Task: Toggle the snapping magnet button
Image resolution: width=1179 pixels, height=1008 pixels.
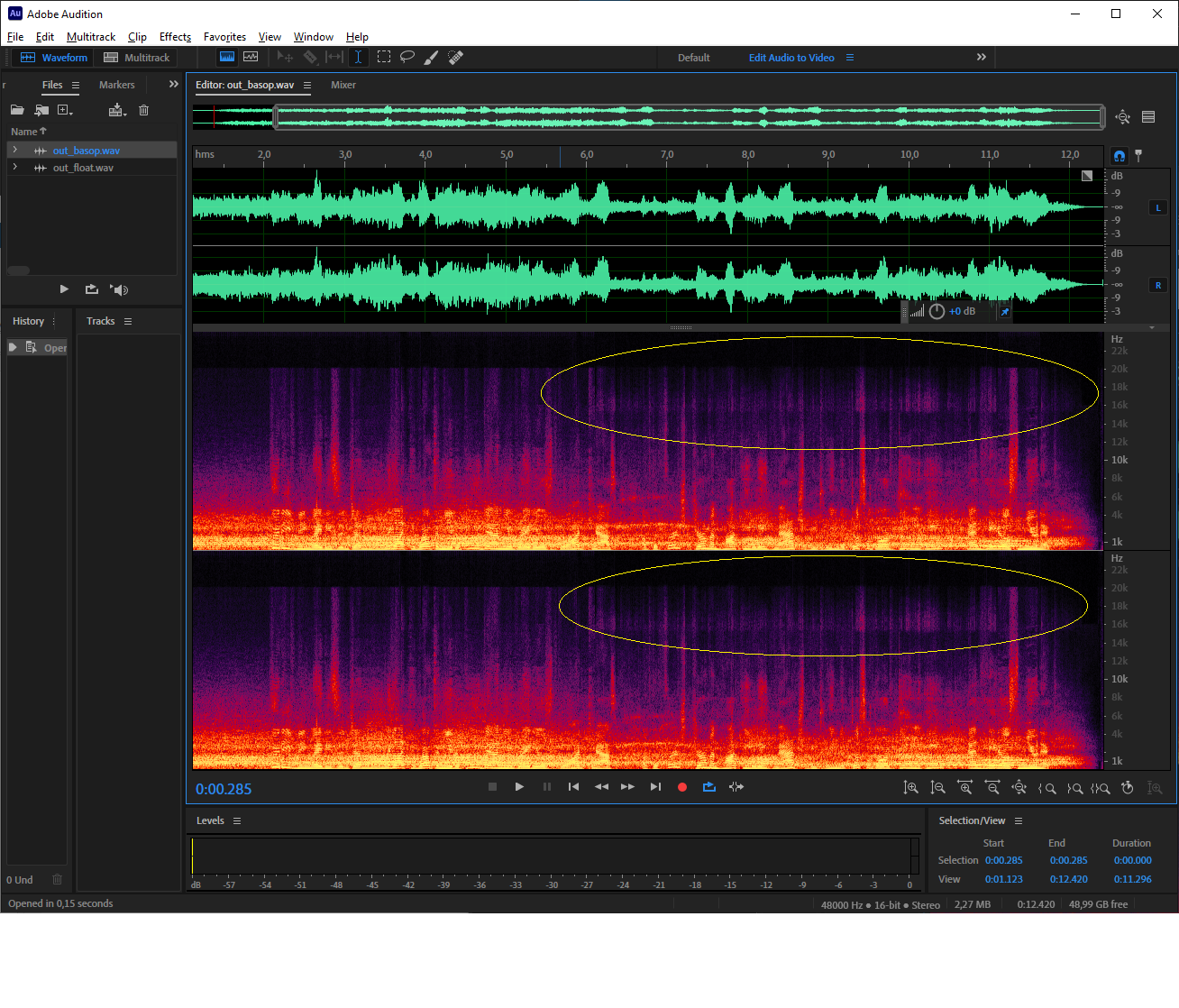Action: pyautogui.click(x=1119, y=155)
